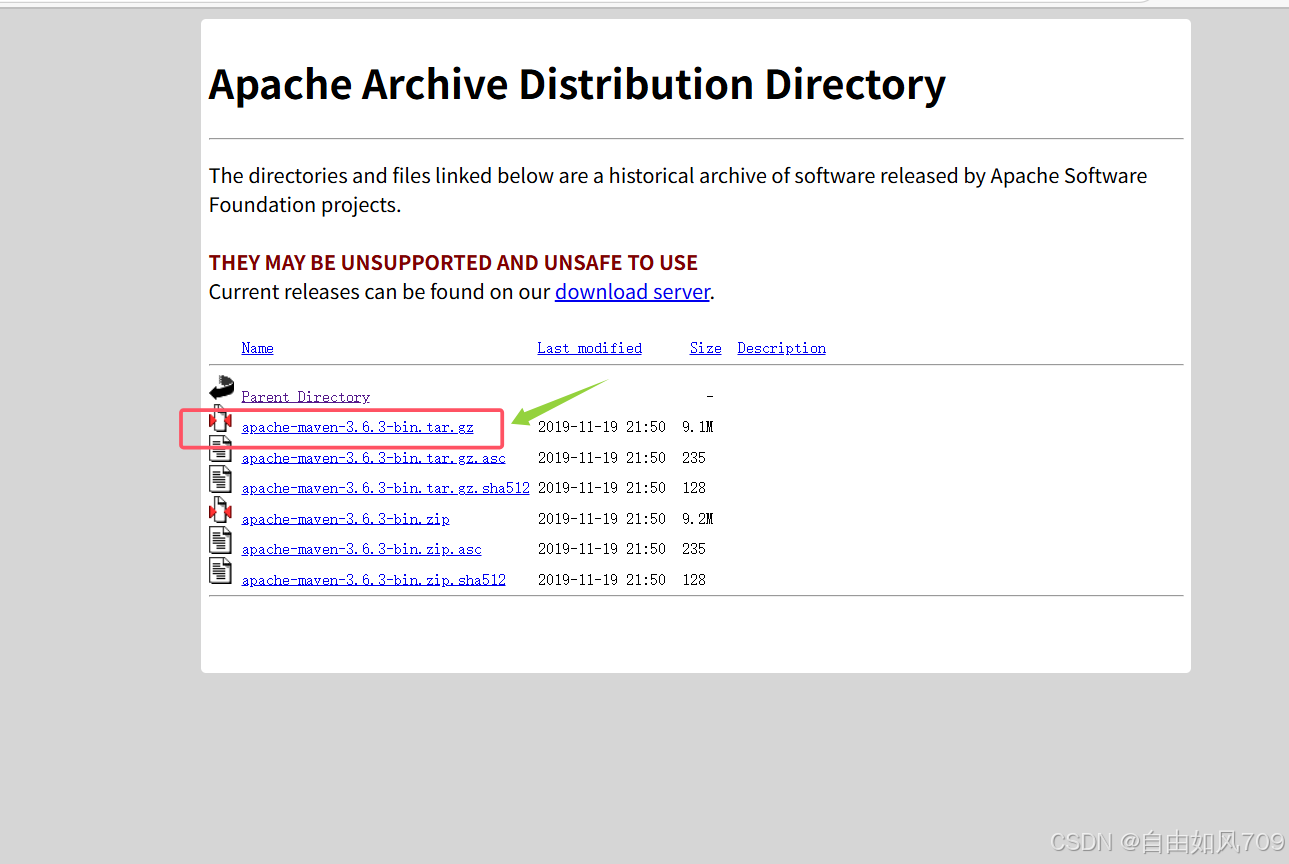
Task: Sort the listing by Description column
Action: [x=781, y=348]
